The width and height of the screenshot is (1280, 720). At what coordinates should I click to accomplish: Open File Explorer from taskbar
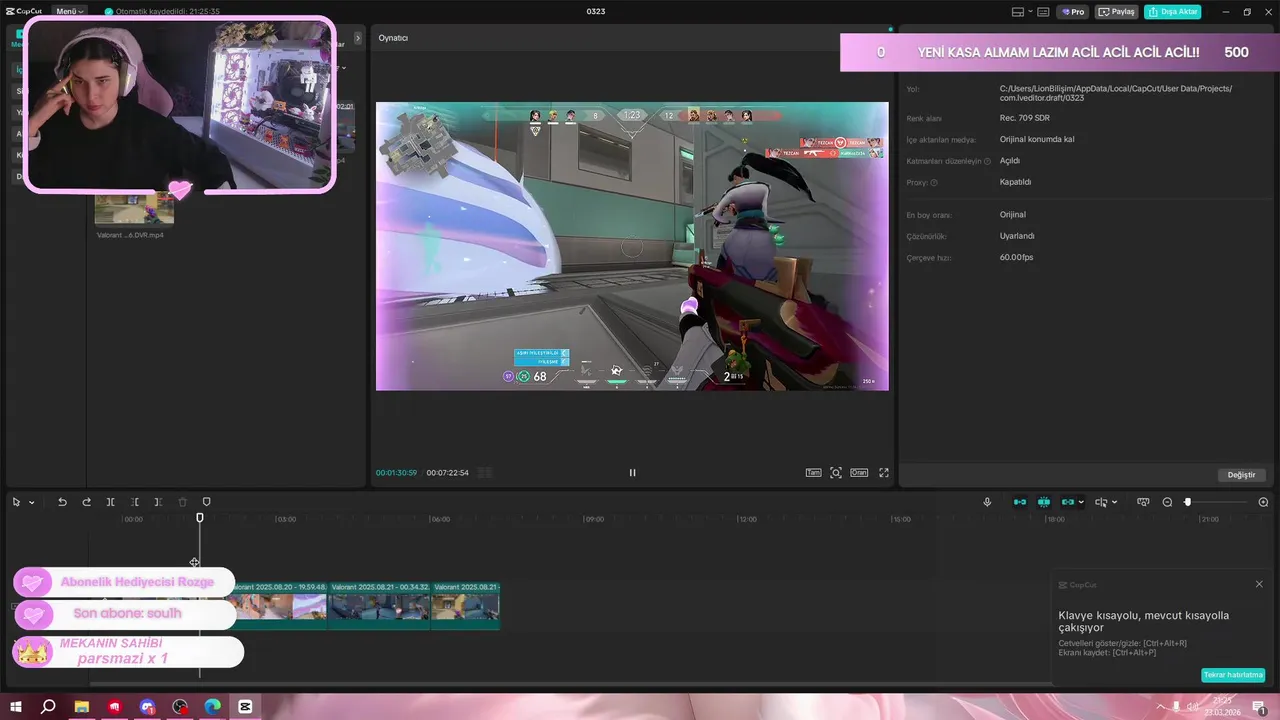coord(81,707)
